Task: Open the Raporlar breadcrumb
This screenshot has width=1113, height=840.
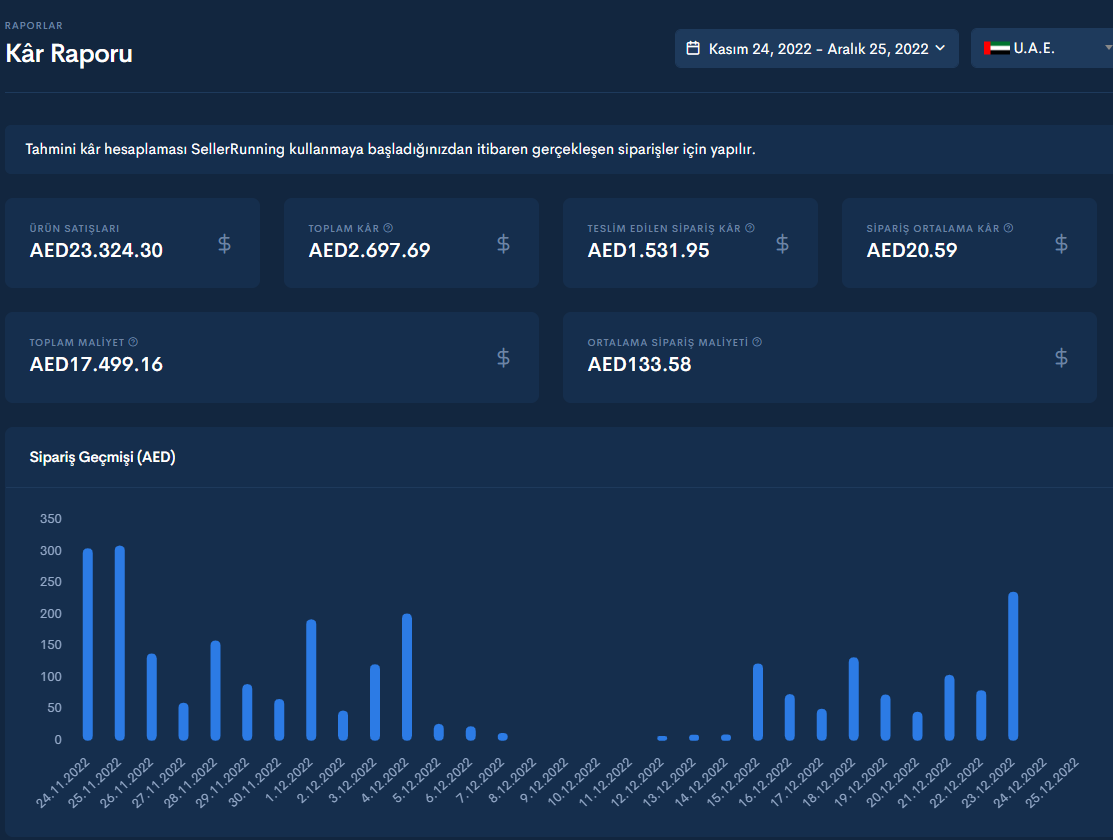Action: click(x=34, y=26)
